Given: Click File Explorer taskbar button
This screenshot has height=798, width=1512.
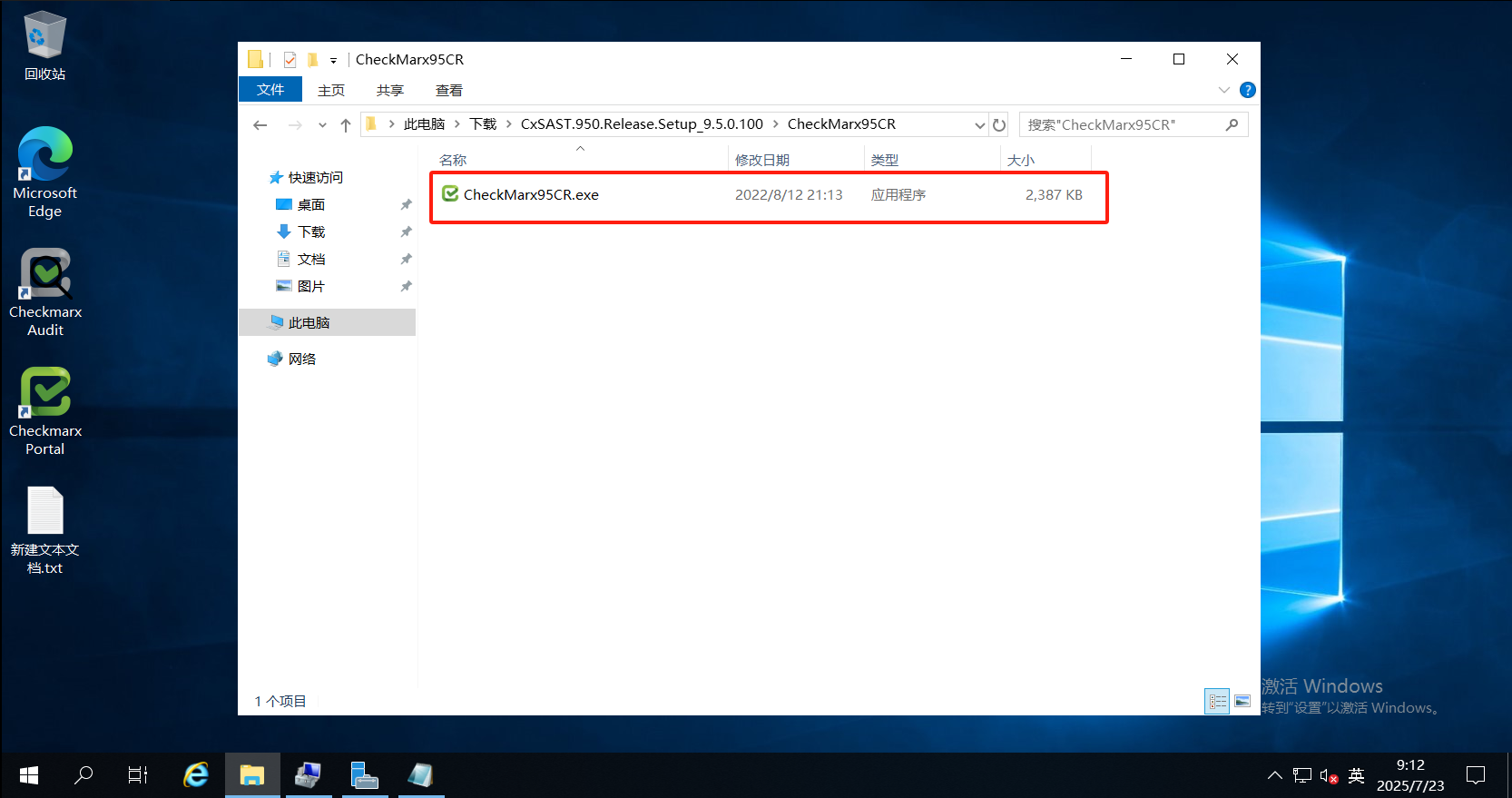Looking at the screenshot, I should [x=252, y=775].
